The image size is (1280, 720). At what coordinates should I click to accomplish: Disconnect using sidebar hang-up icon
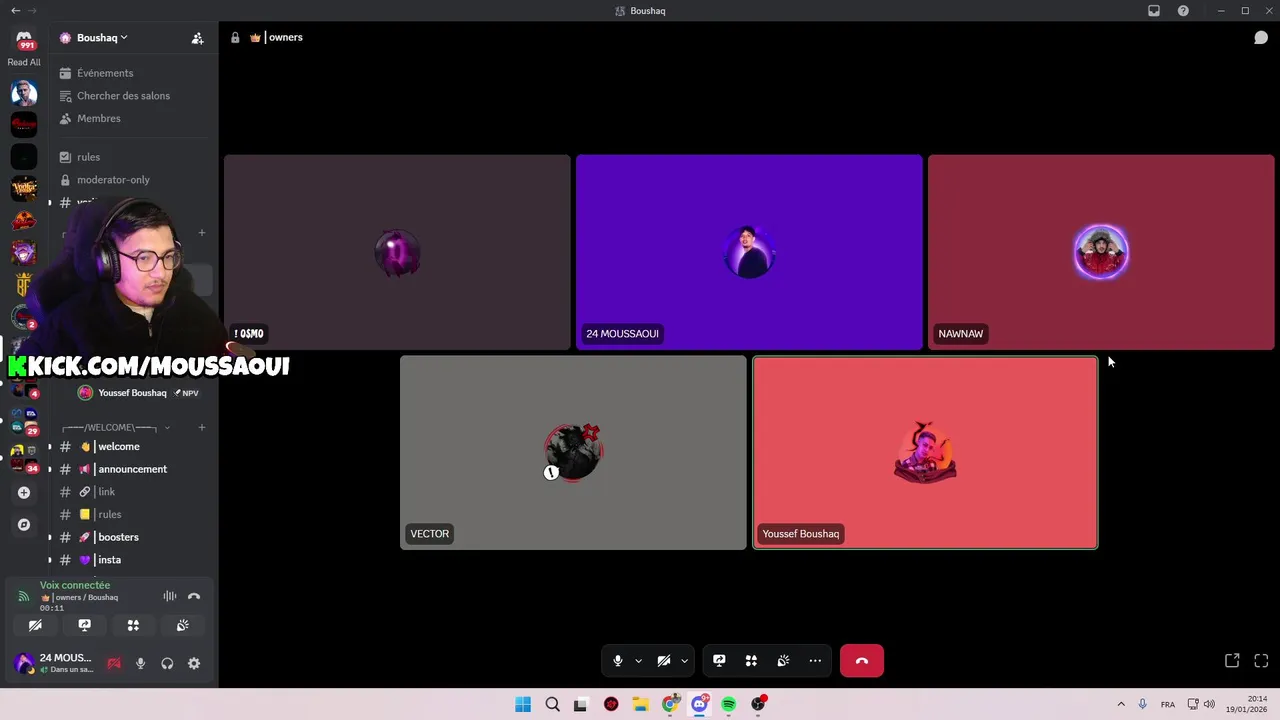click(194, 596)
